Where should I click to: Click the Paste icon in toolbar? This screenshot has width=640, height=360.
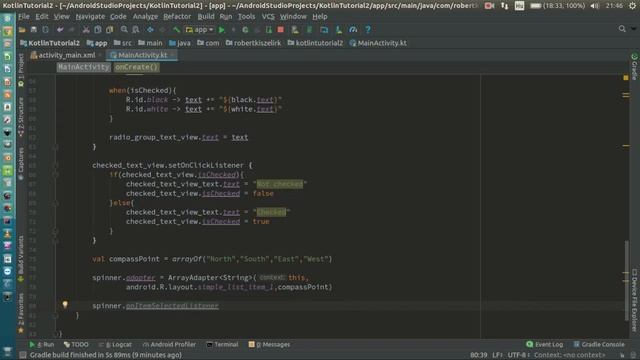[x=109, y=29]
